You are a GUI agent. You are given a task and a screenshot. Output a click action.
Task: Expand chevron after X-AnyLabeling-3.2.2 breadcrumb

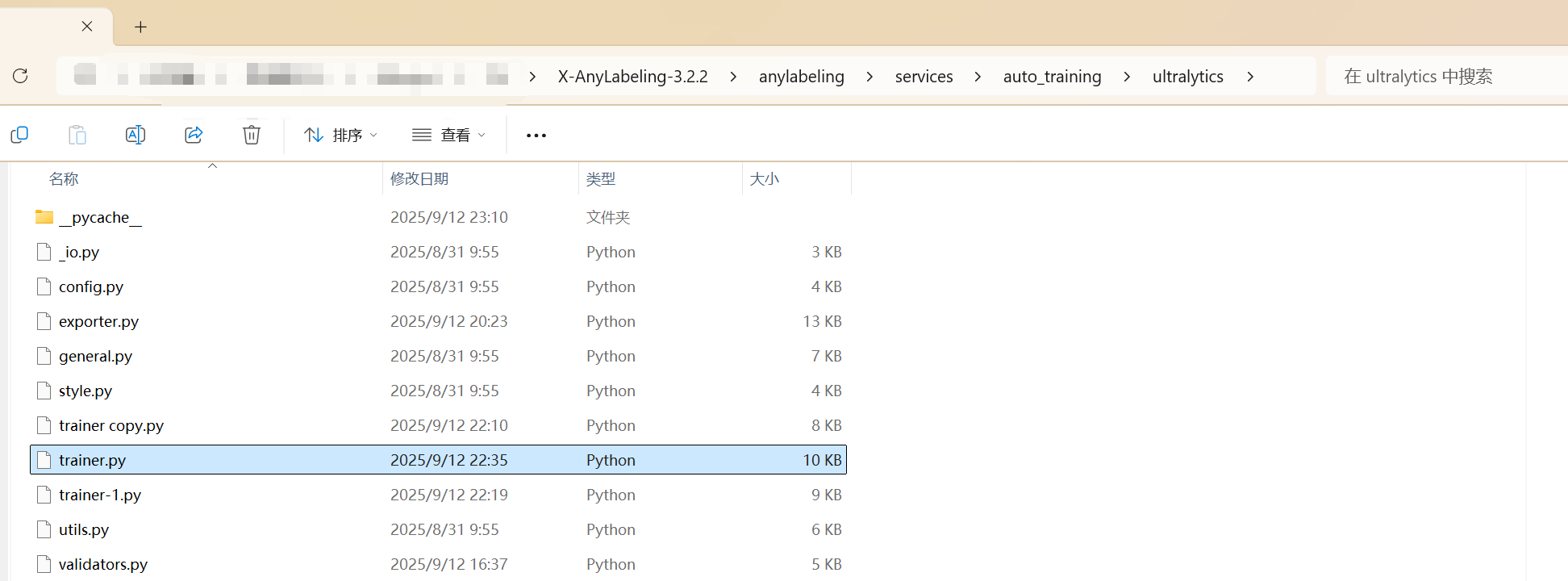click(733, 77)
